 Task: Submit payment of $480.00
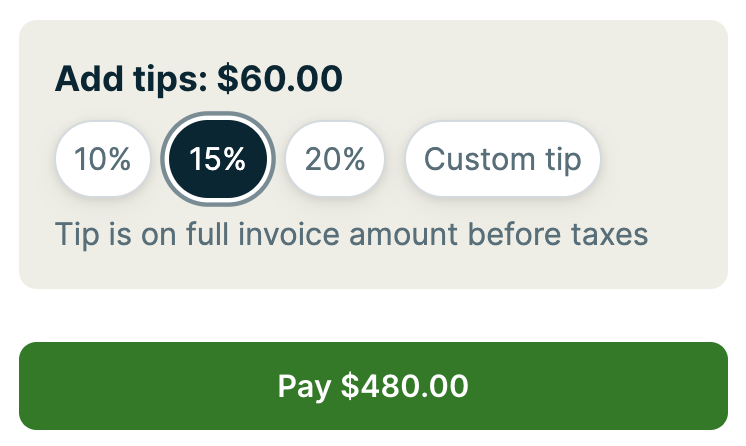(373, 386)
